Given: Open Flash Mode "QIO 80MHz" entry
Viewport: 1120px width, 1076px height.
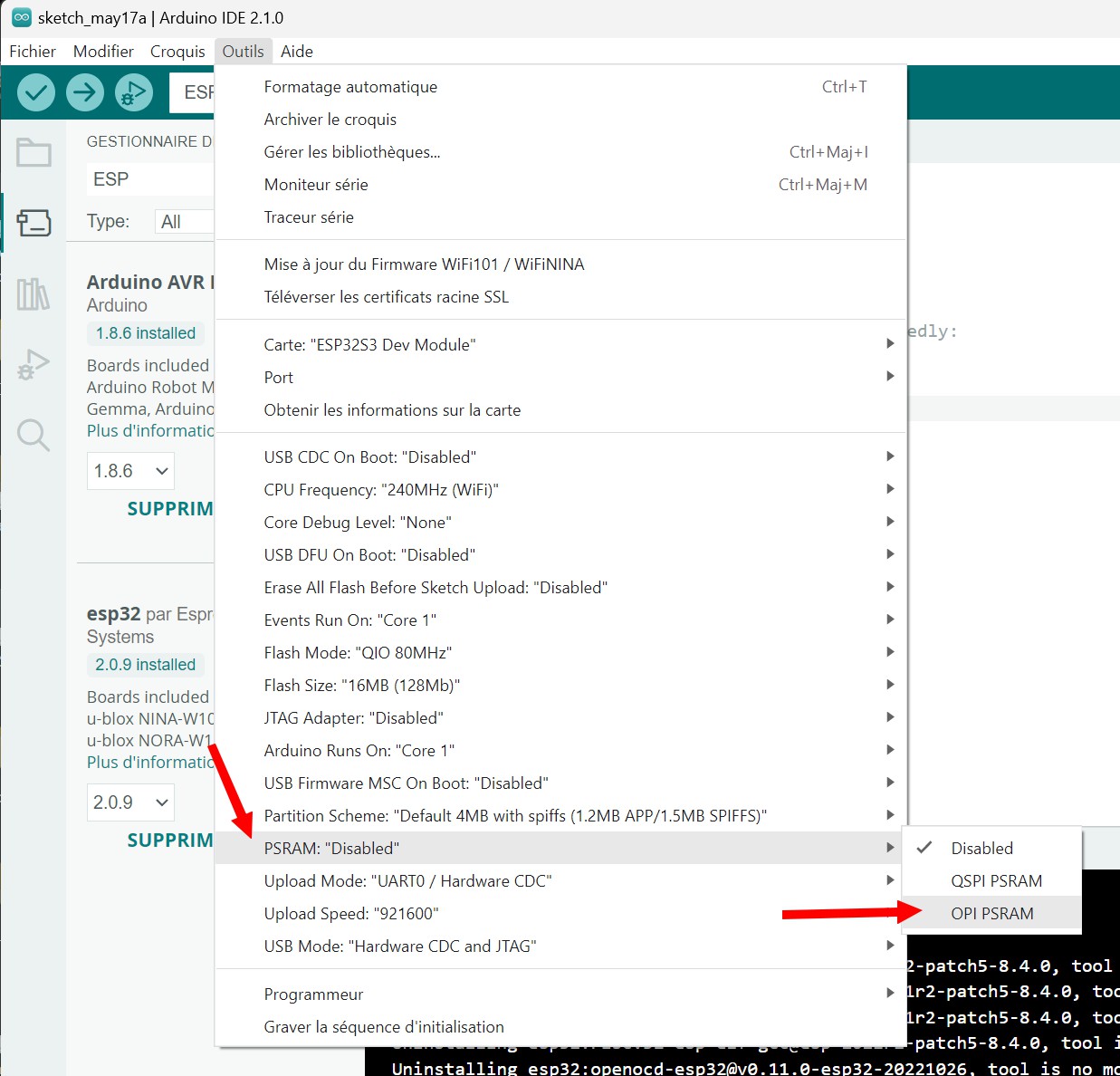Looking at the screenshot, I should [560, 653].
